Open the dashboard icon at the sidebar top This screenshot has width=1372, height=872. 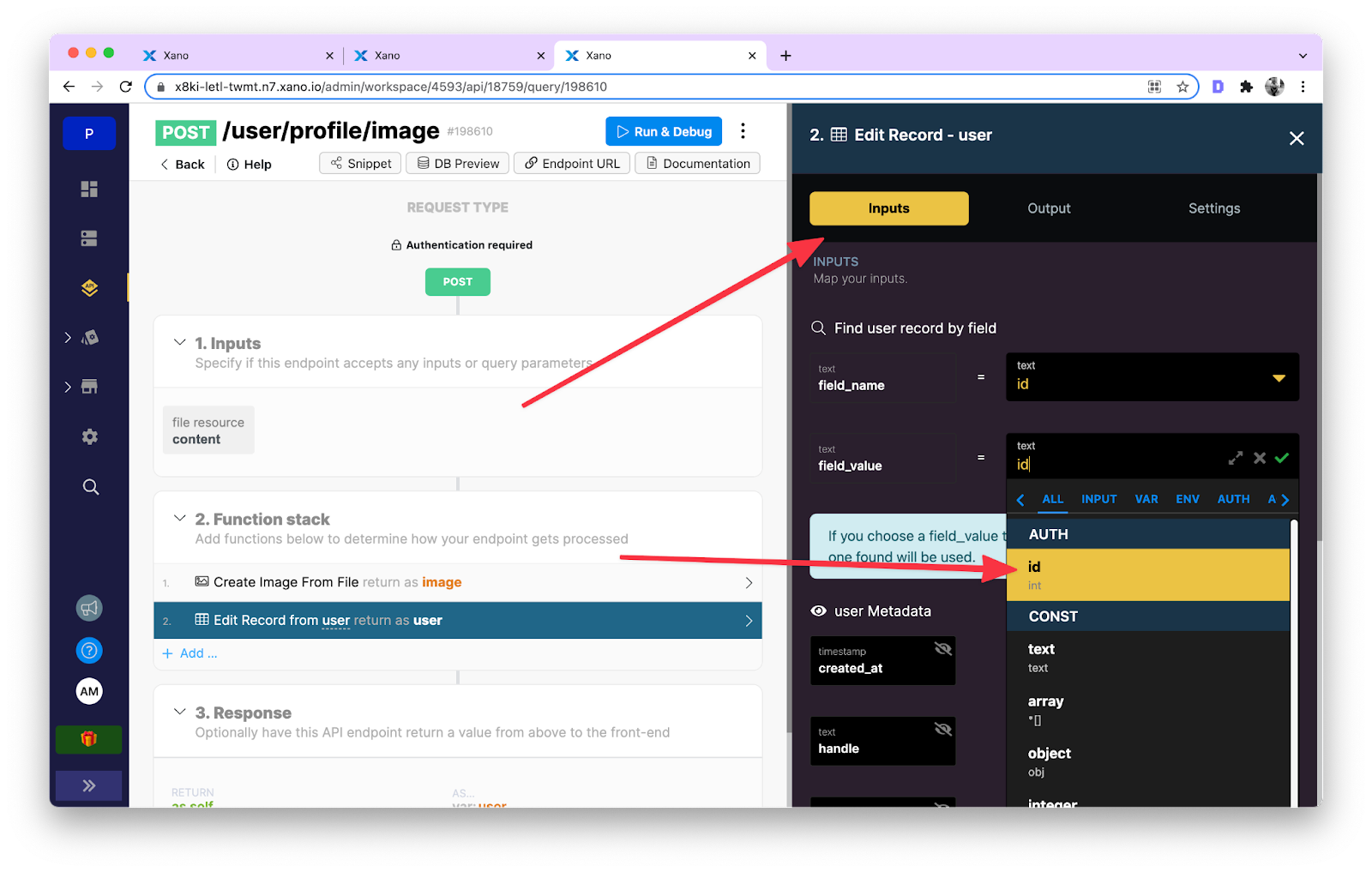pyautogui.click(x=89, y=189)
